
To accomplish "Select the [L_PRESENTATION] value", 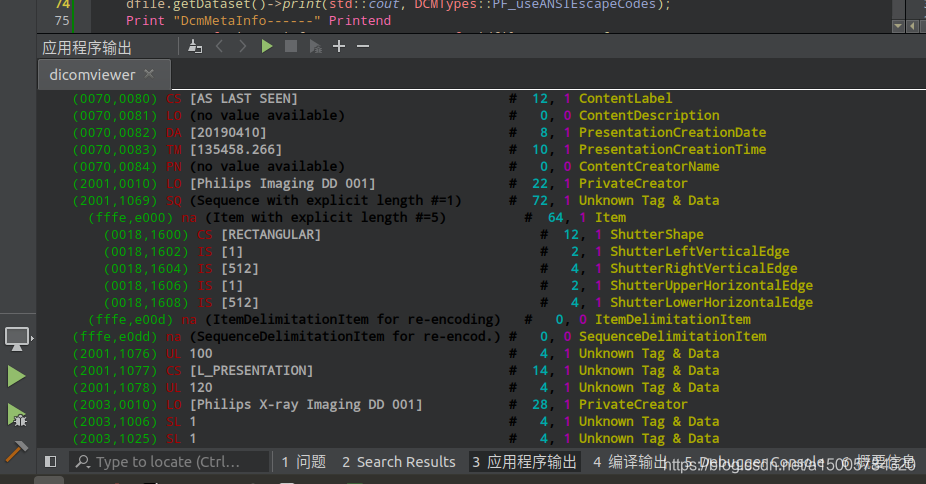I will [251, 371].
